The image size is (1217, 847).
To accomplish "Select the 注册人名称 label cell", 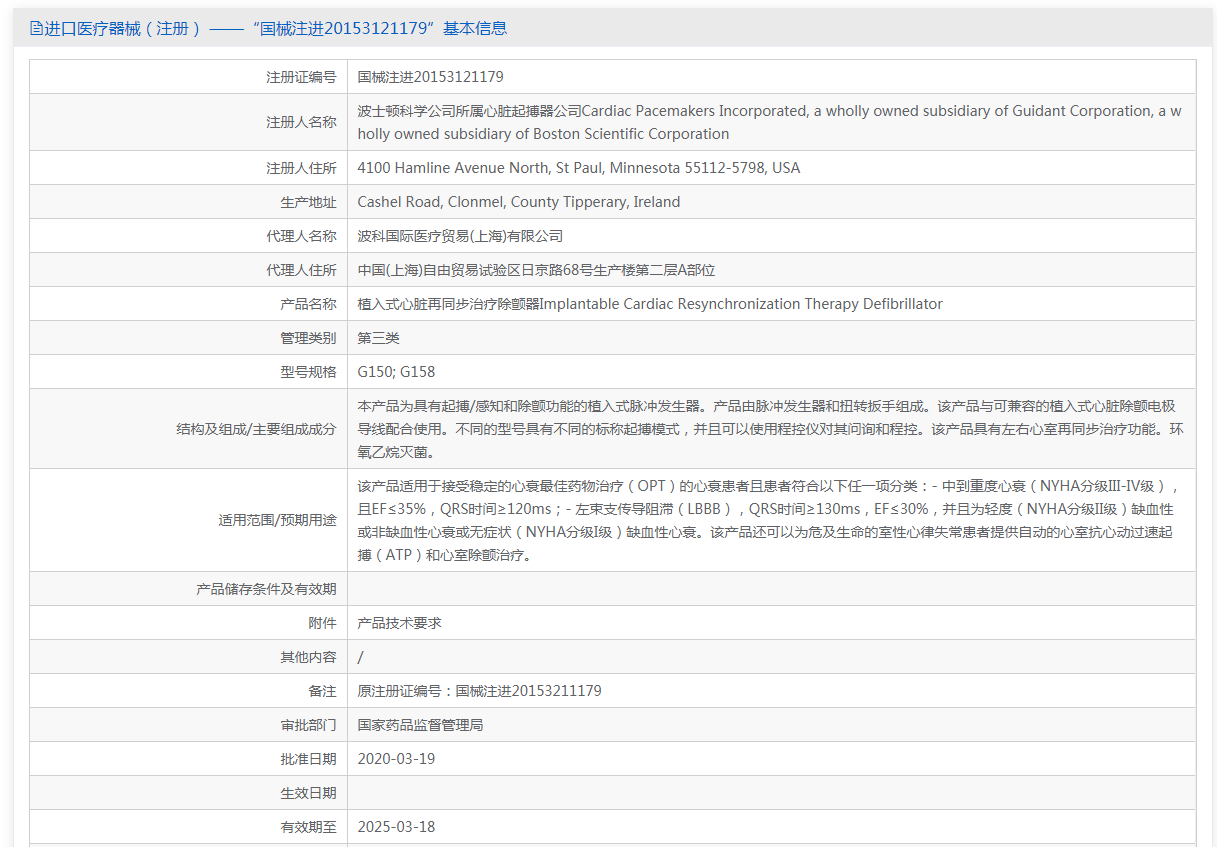I will (x=188, y=122).
